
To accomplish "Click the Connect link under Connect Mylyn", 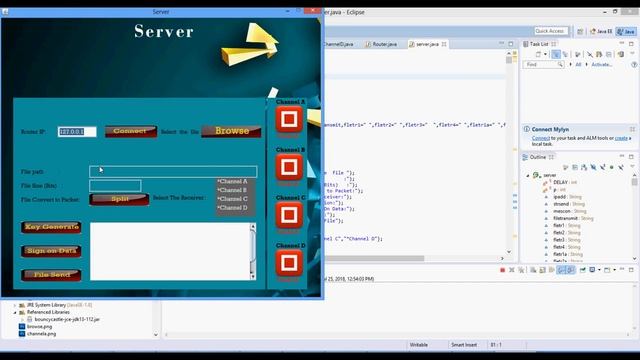I will [541, 138].
